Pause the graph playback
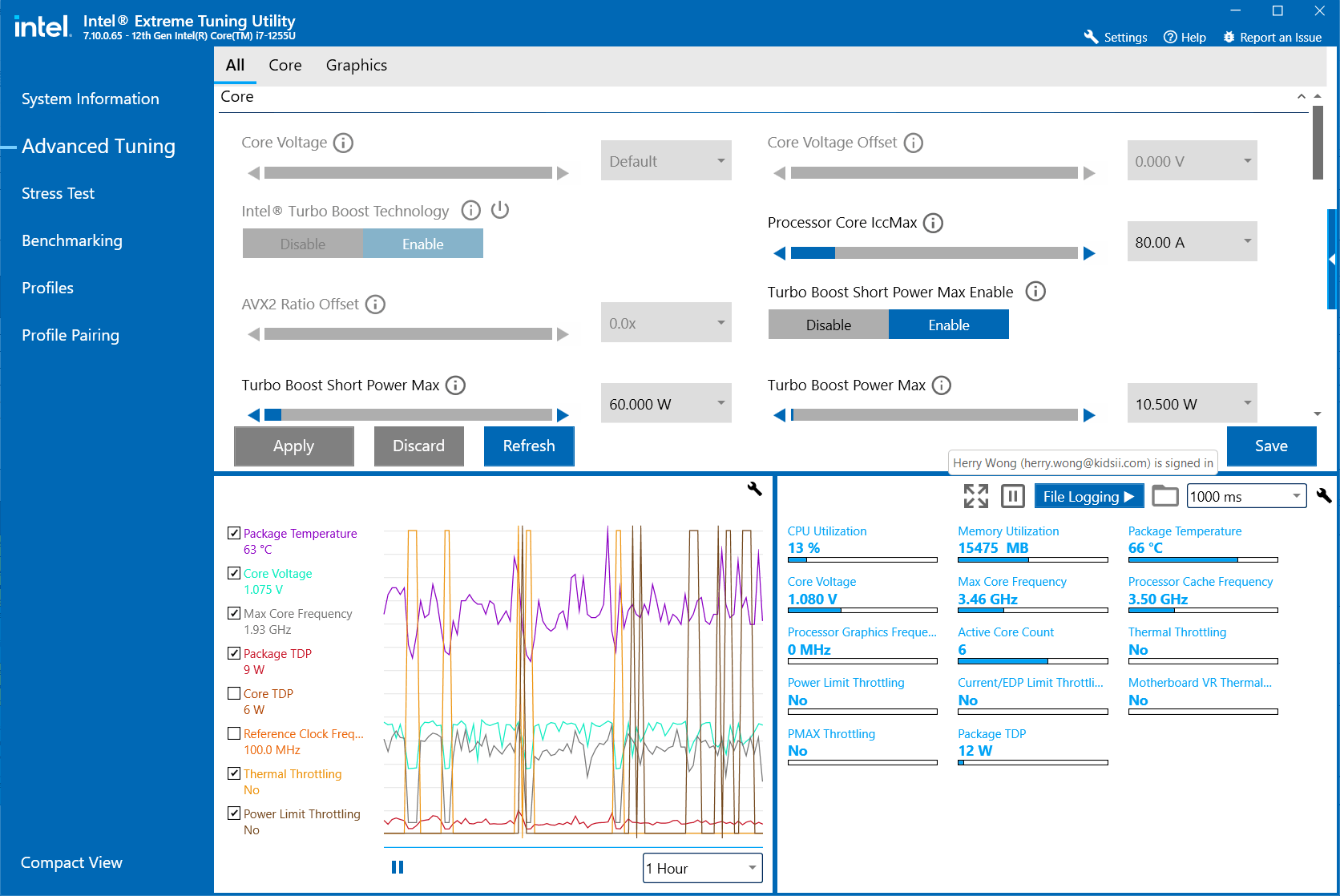 (x=398, y=867)
